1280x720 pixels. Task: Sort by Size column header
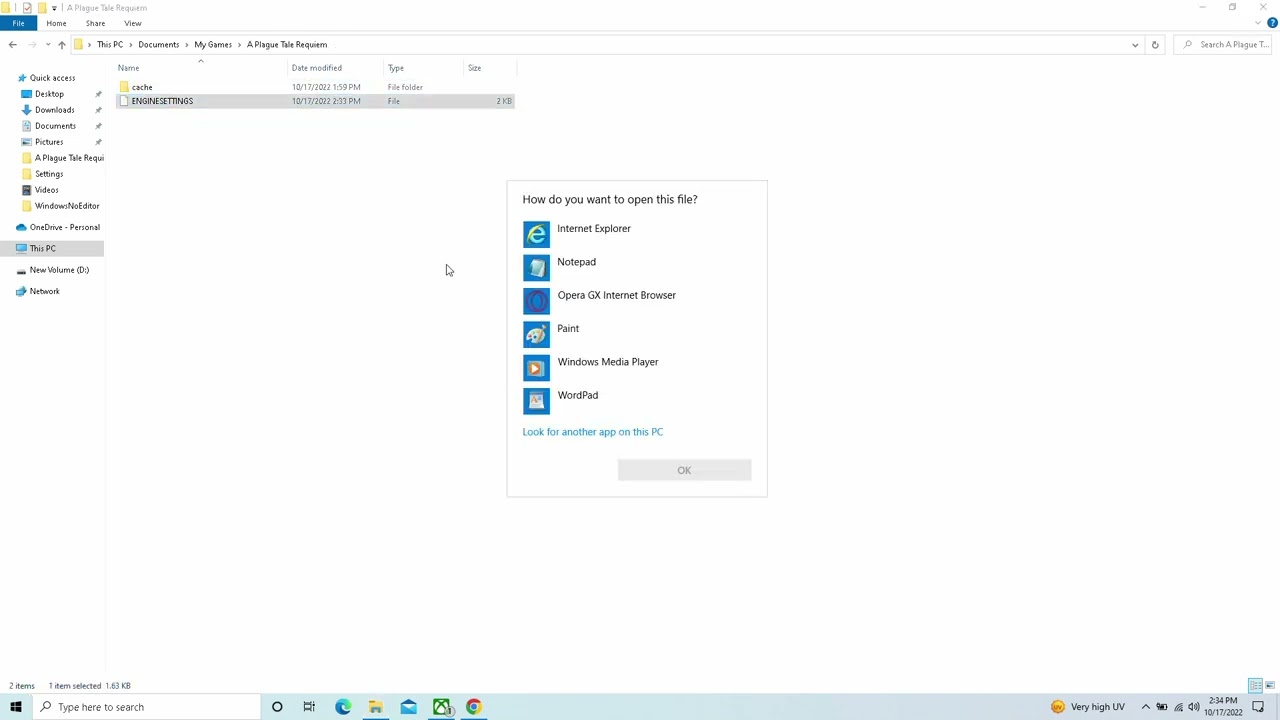pos(490,68)
